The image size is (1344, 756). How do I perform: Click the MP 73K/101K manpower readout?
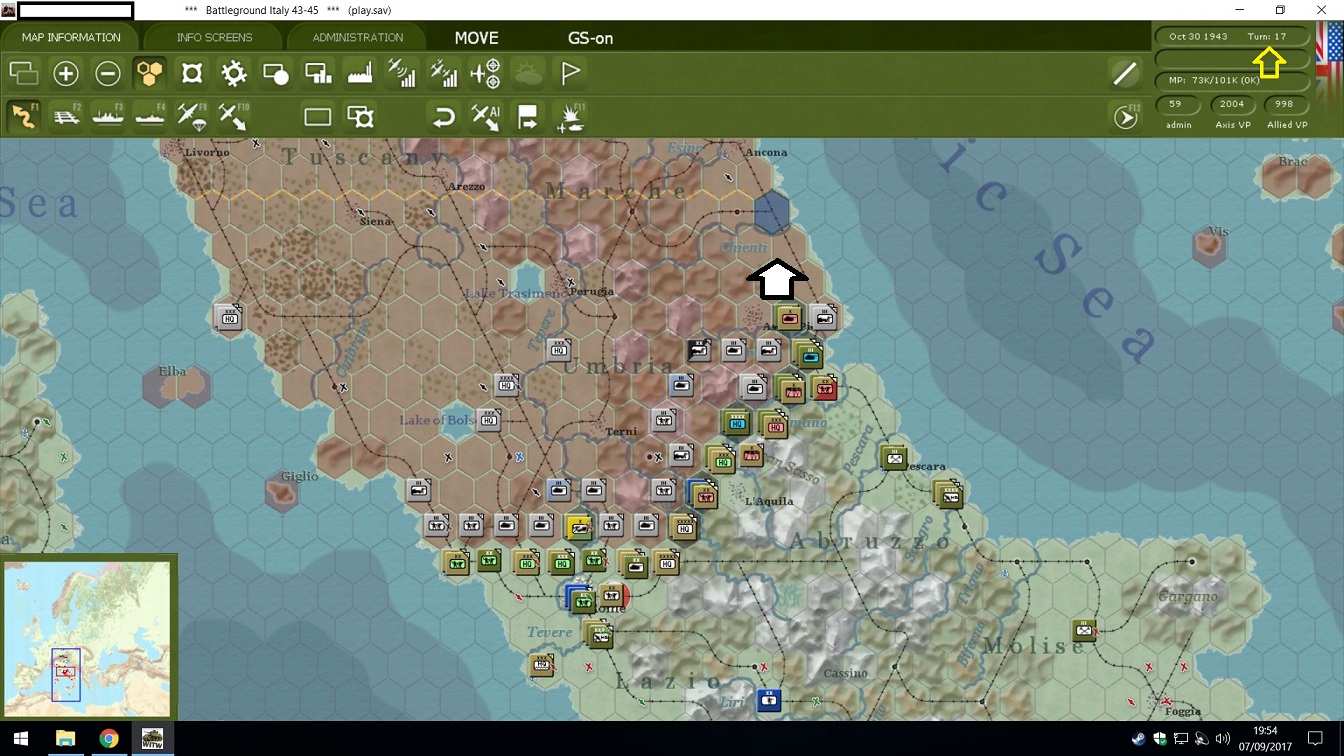pyautogui.click(x=1232, y=81)
